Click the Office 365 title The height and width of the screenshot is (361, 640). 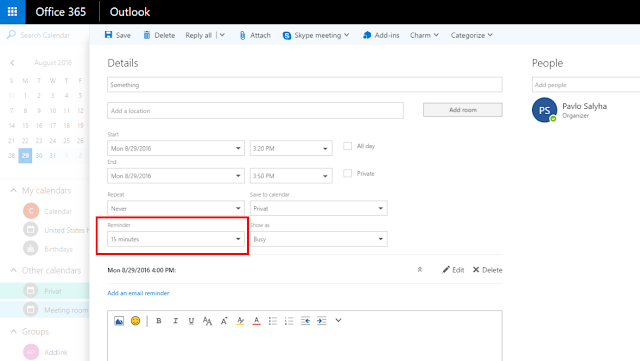[x=60, y=12]
